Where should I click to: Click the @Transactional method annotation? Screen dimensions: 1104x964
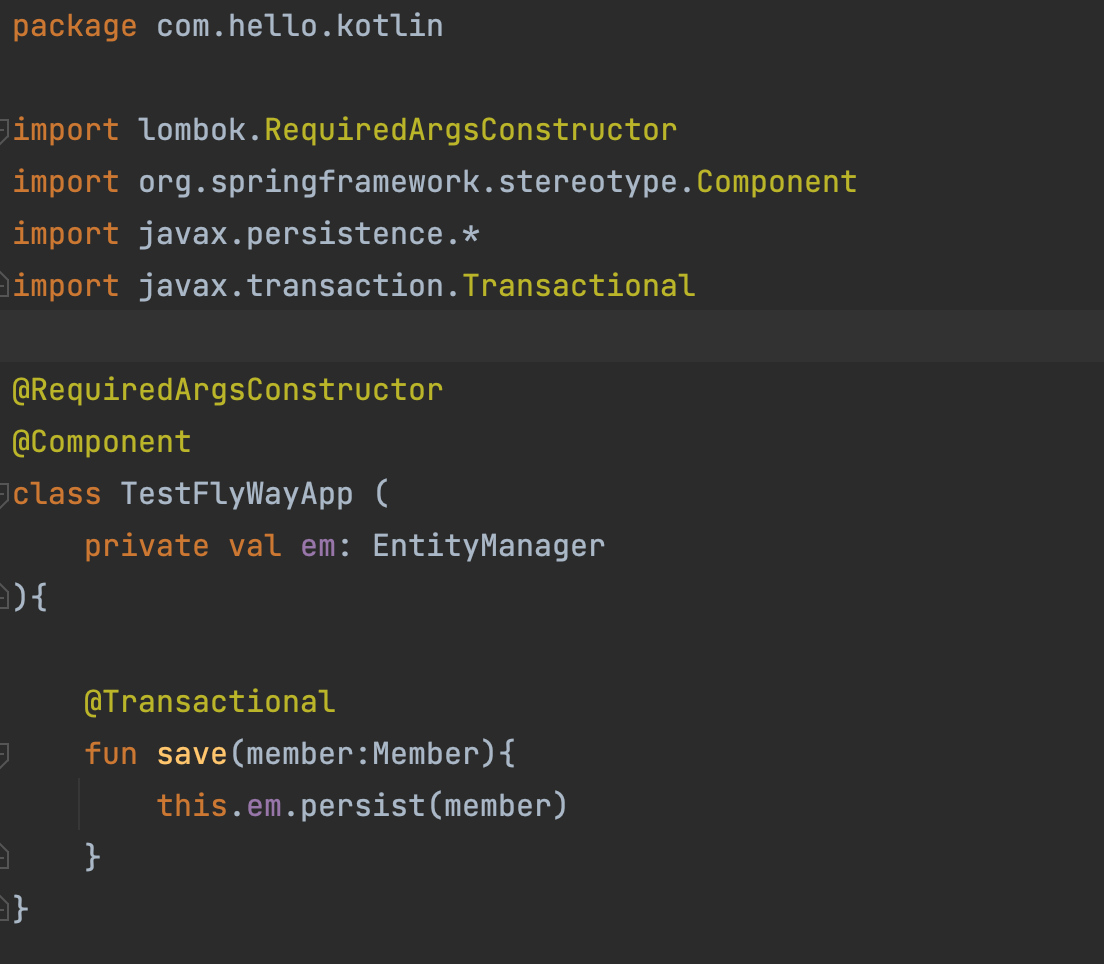tap(210, 702)
